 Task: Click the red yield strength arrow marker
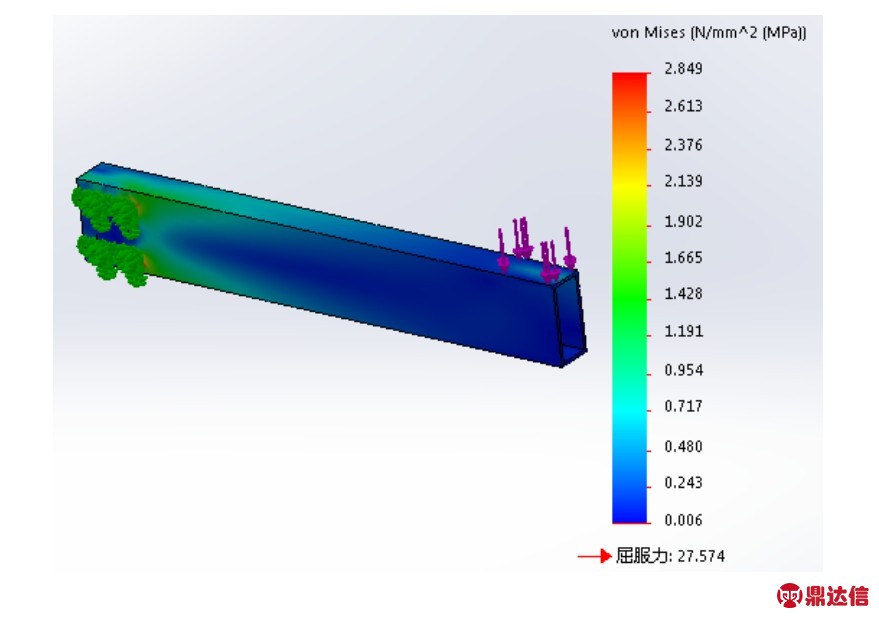pyautogui.click(x=594, y=556)
